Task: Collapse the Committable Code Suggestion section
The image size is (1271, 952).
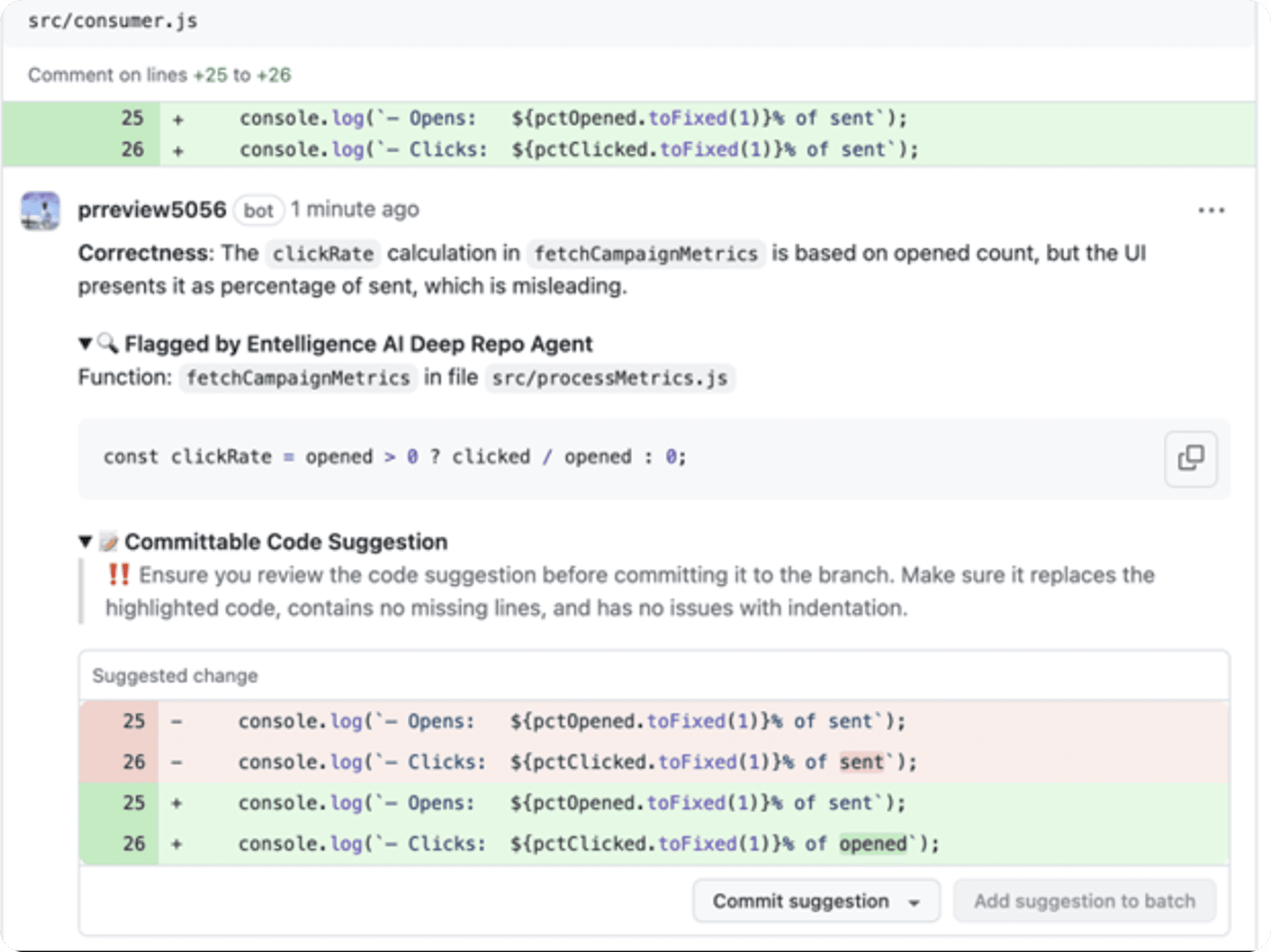Action: pyautogui.click(x=86, y=542)
